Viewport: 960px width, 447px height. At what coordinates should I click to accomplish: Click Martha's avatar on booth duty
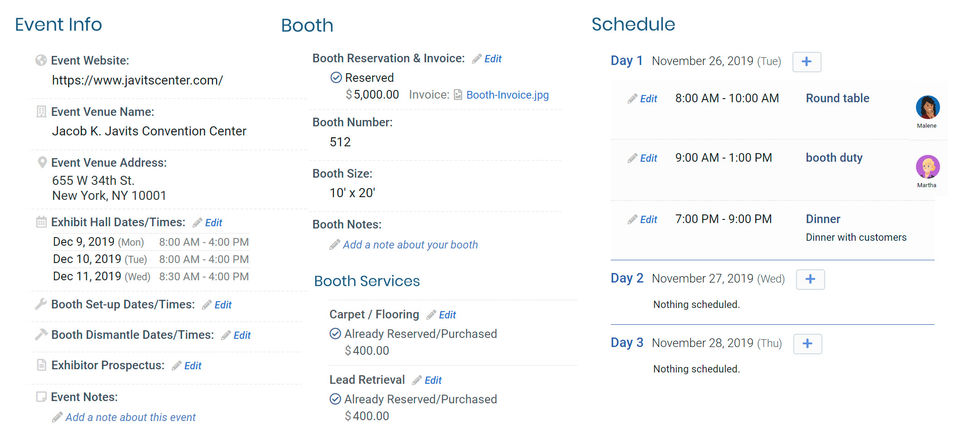pos(928,167)
